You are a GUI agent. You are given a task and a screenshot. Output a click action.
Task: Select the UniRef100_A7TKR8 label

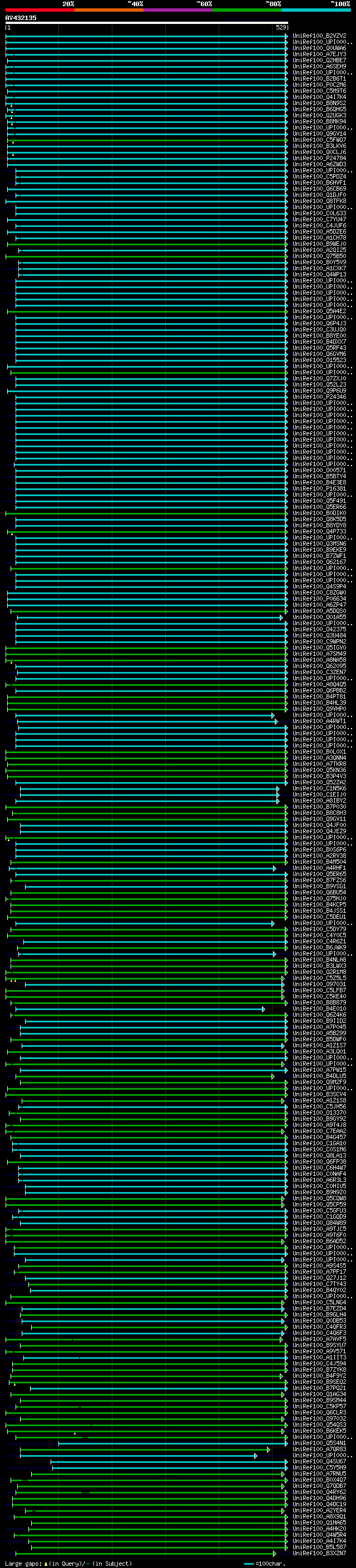(319, 764)
